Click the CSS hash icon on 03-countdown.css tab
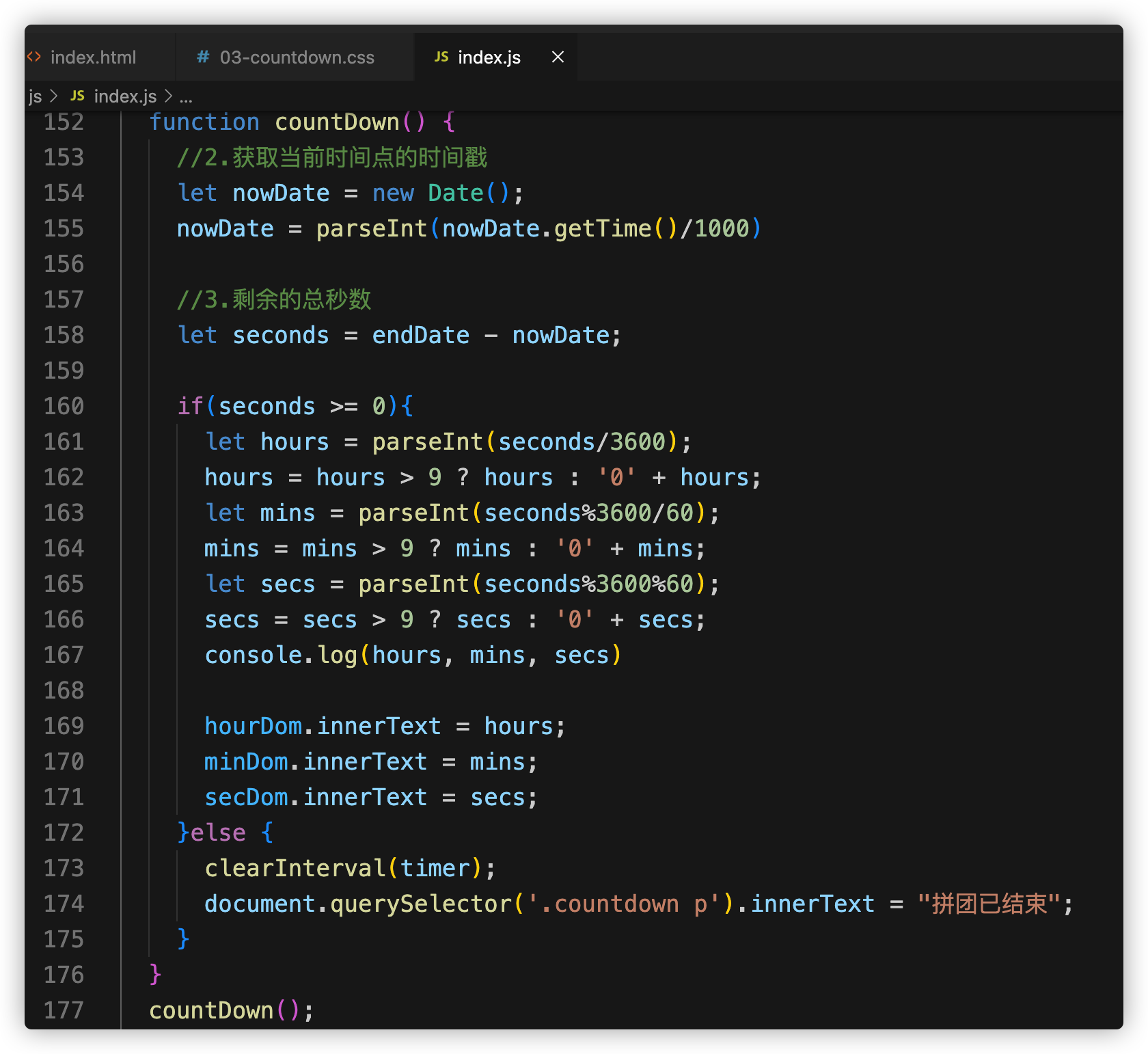 click(203, 57)
